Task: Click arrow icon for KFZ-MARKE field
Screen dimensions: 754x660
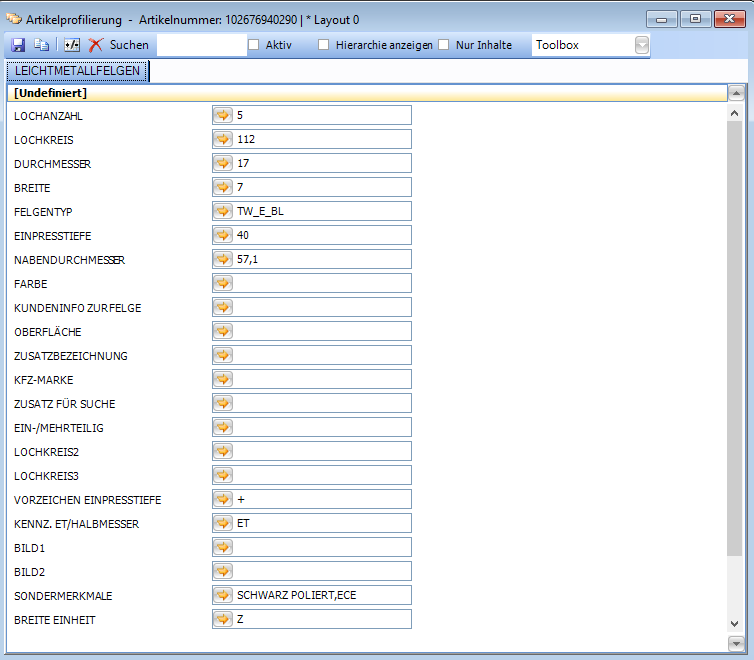Action: tap(223, 379)
